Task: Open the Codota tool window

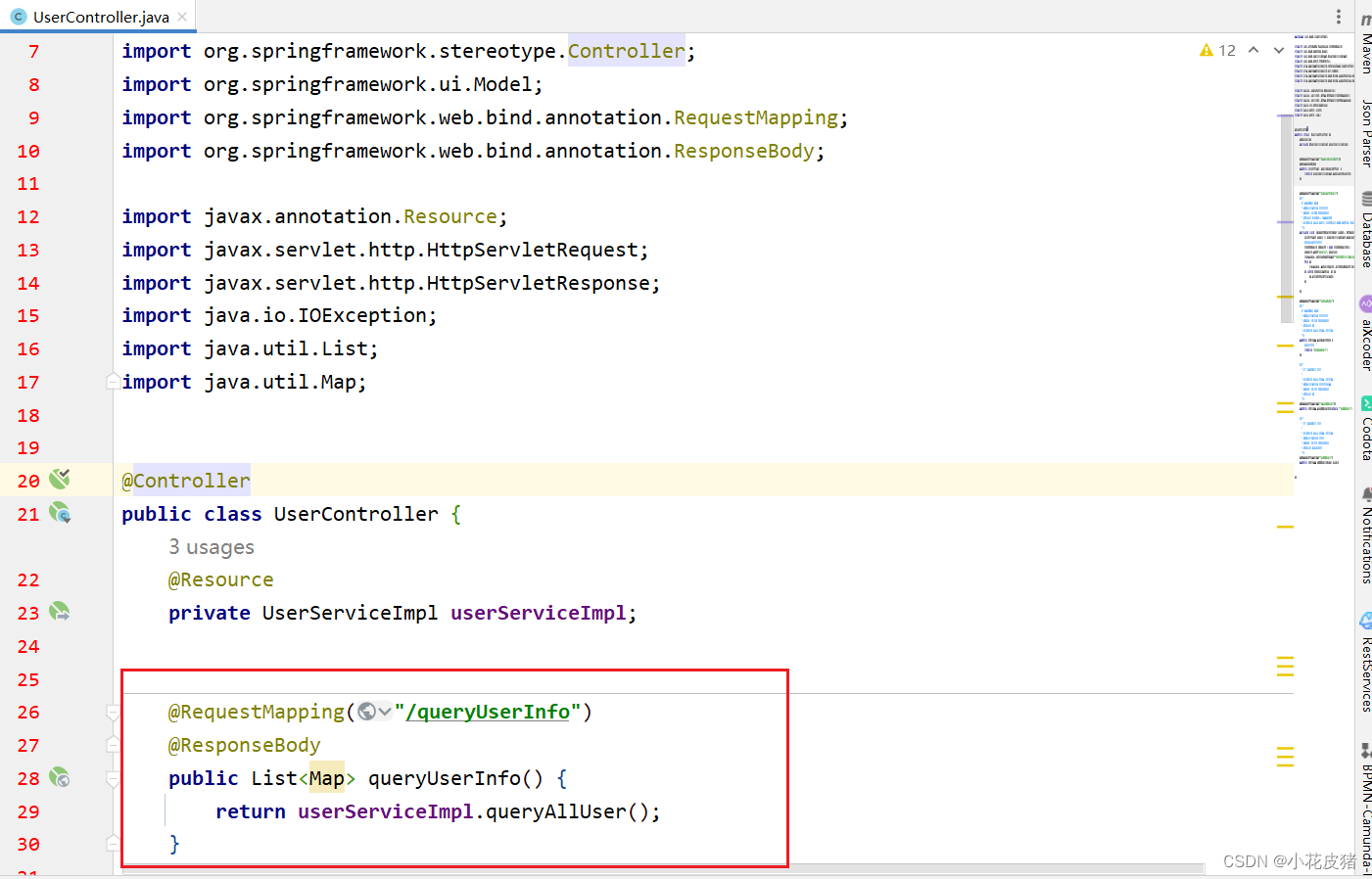Action: point(1365,428)
